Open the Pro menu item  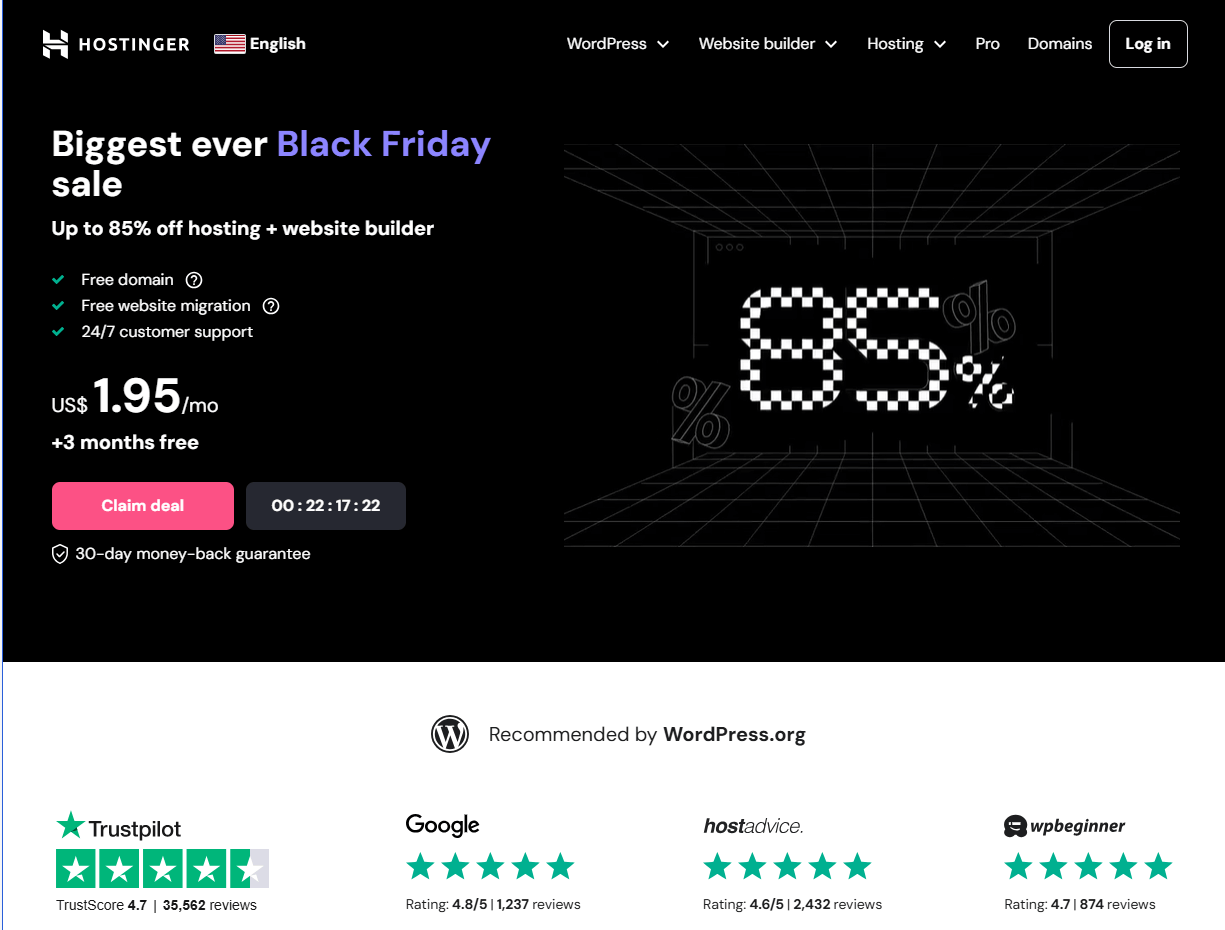987,44
